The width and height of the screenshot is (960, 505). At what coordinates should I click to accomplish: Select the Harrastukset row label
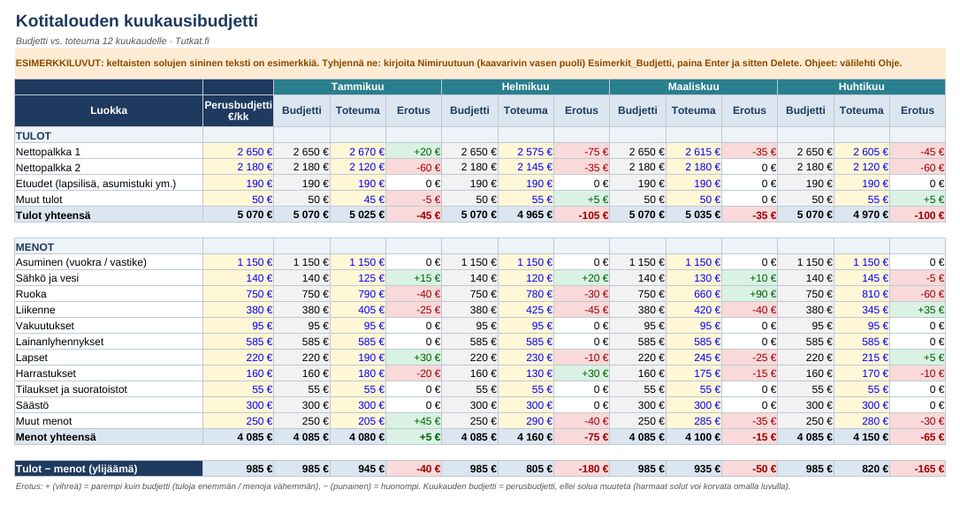[109, 373]
